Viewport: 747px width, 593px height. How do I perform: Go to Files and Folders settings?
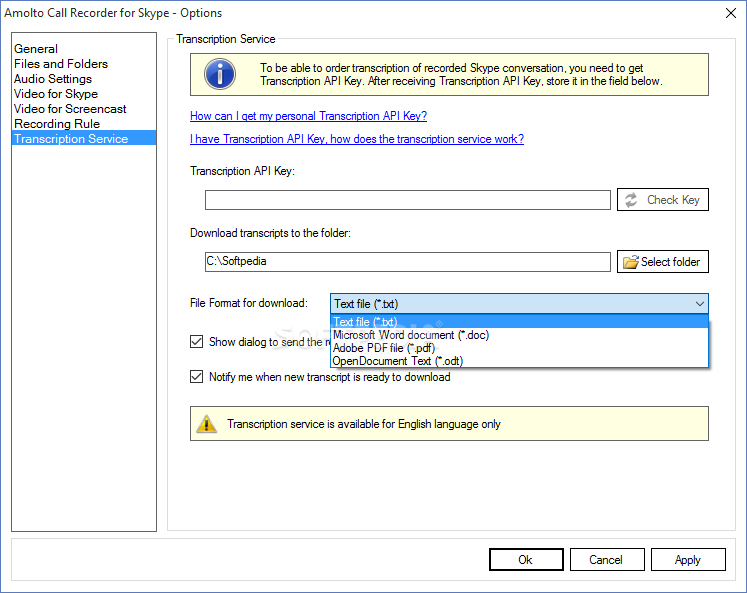coord(61,64)
